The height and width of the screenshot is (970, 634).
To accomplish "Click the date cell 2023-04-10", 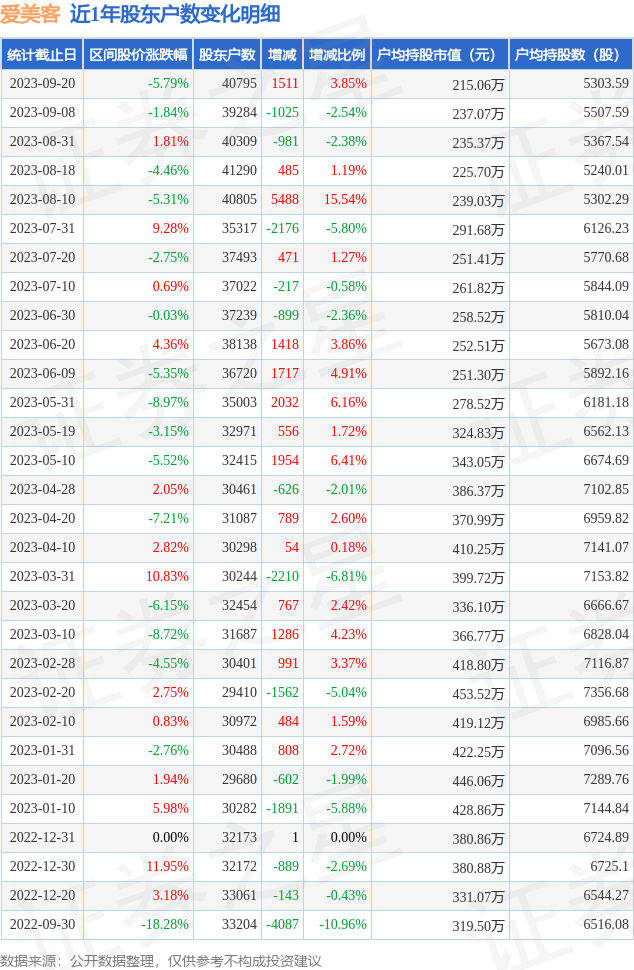I will tap(42, 547).
